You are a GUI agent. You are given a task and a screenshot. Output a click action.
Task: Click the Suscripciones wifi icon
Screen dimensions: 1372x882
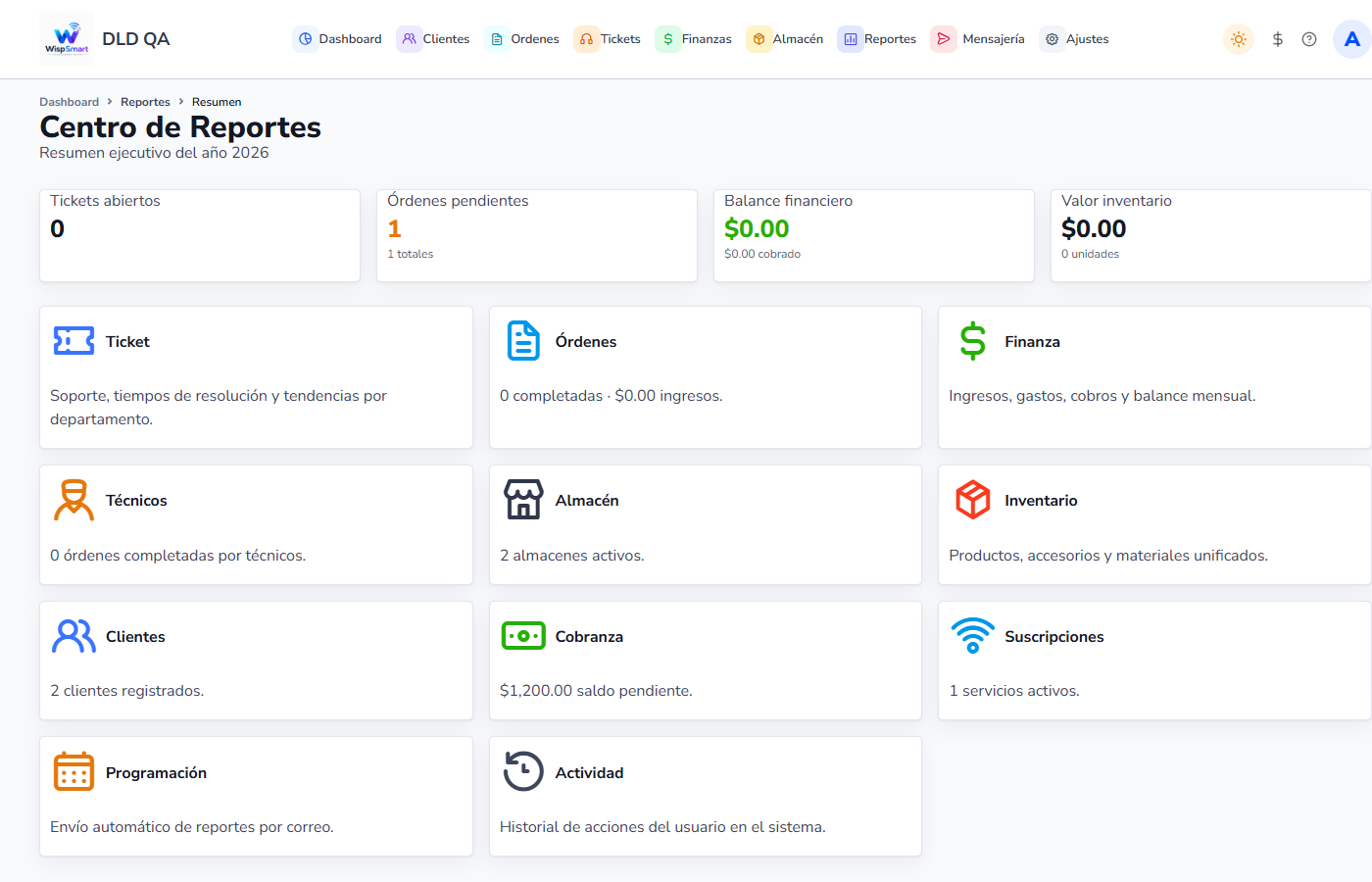[x=973, y=636]
